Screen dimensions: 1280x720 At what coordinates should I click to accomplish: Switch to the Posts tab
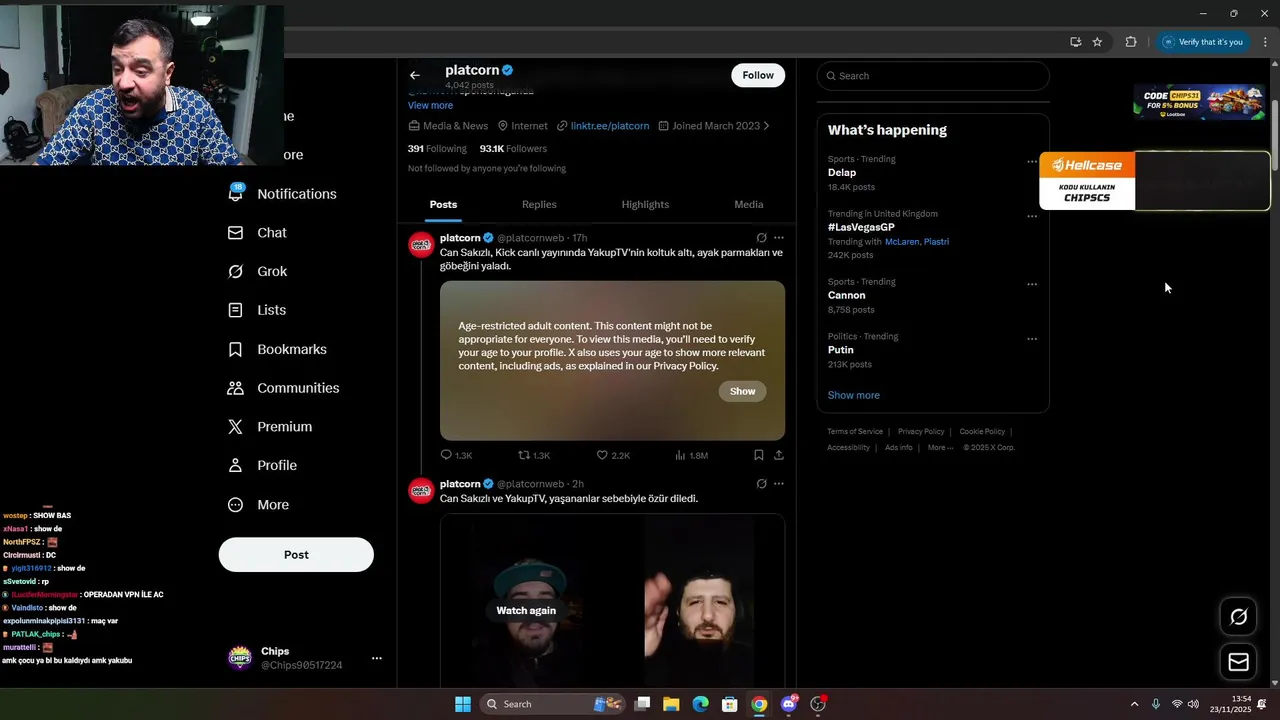click(444, 204)
